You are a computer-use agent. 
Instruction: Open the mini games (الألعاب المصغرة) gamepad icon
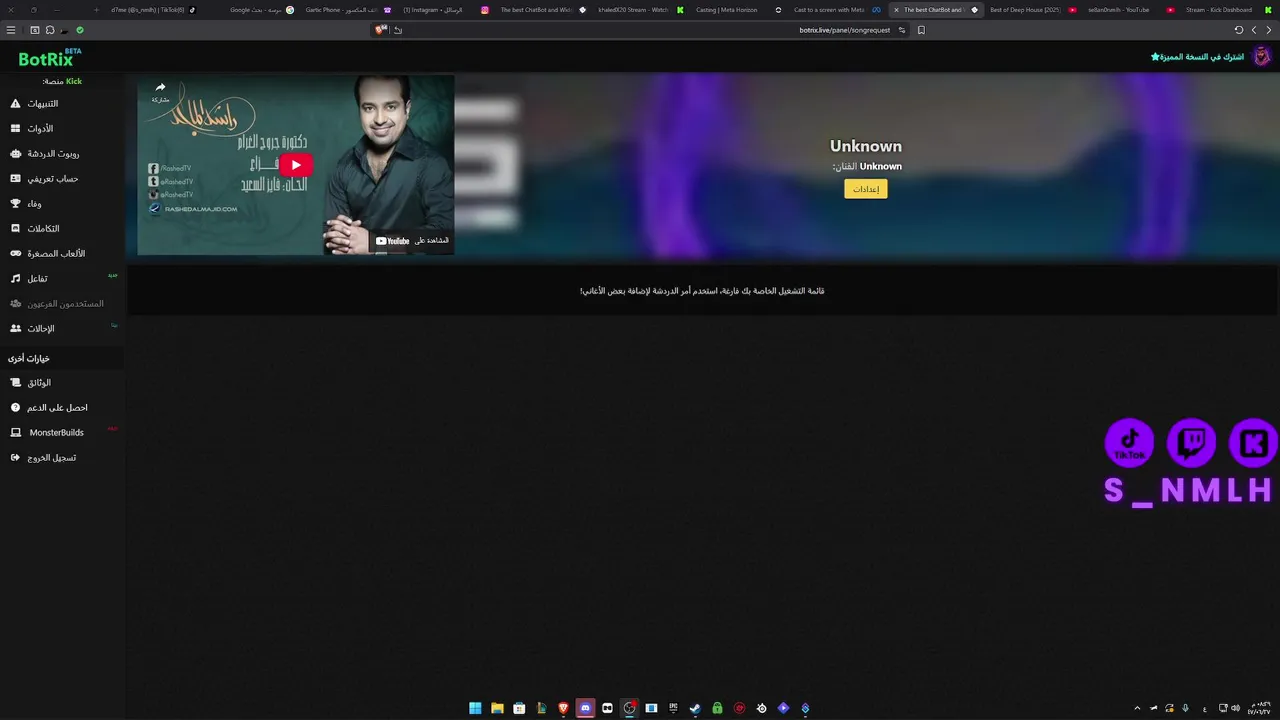[x=15, y=254]
